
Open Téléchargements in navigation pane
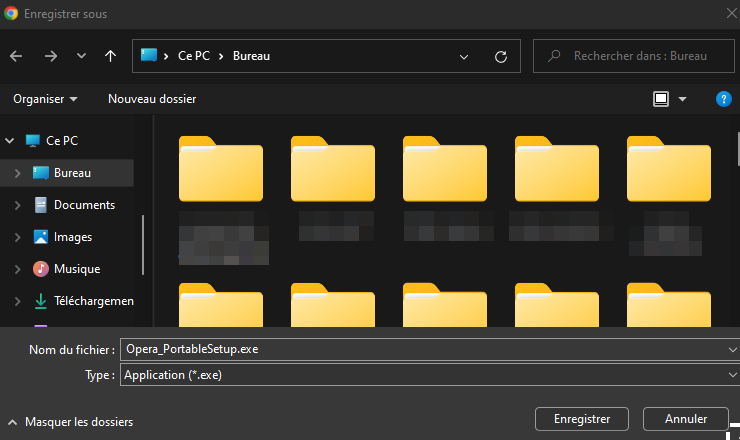click(93, 301)
